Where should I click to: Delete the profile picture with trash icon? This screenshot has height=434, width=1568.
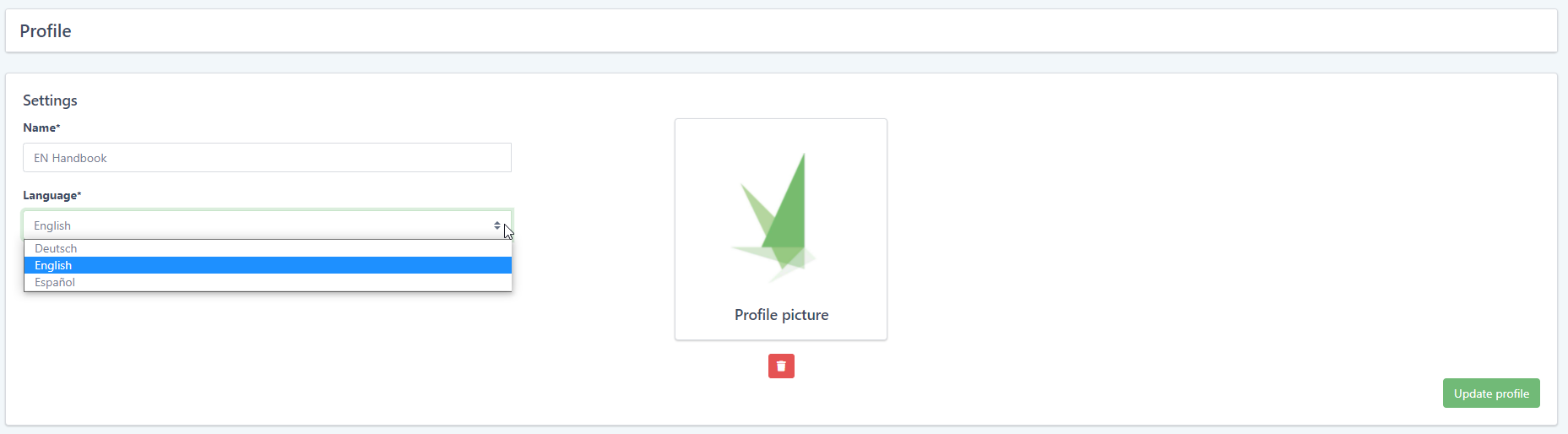coord(781,366)
